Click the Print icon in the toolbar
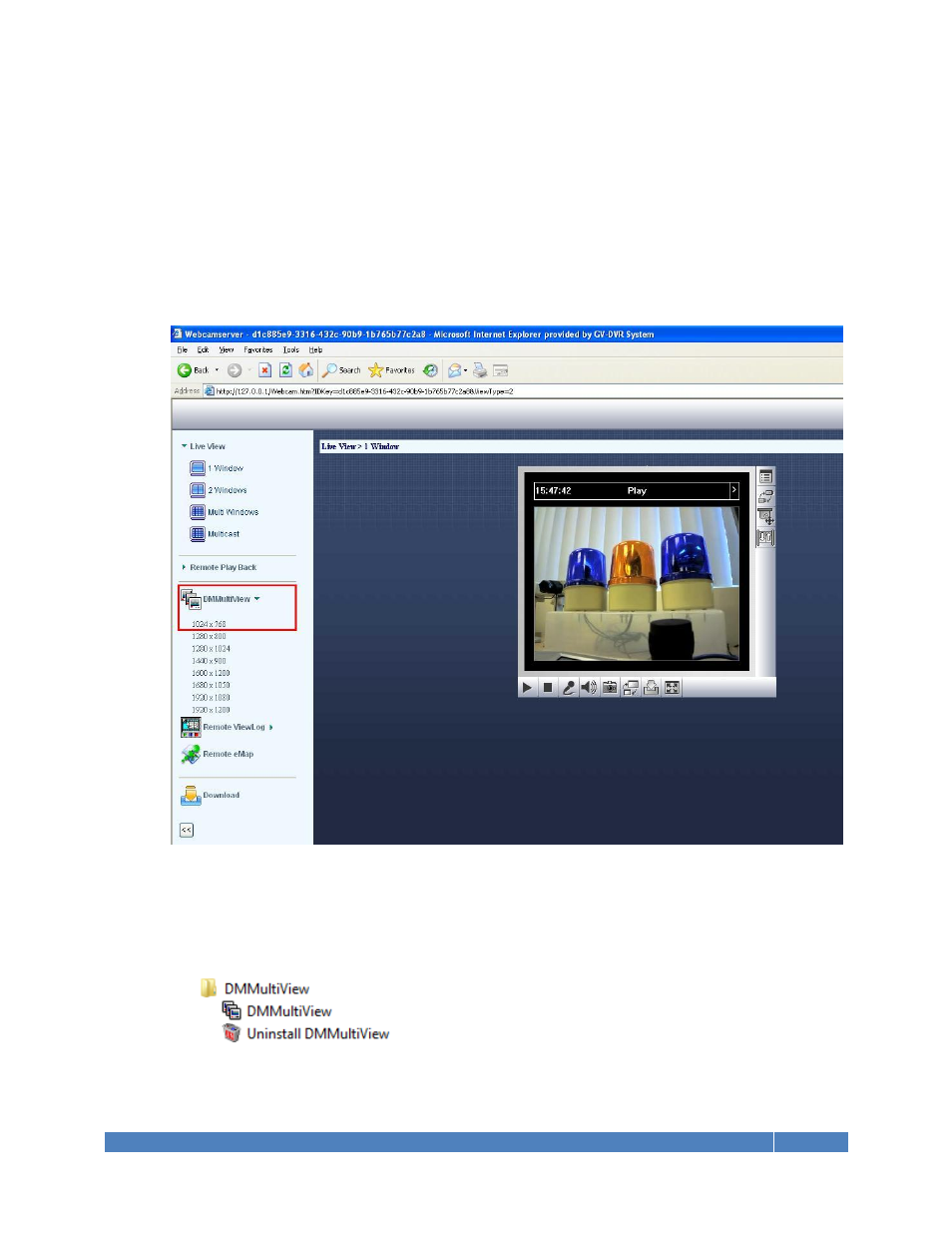Viewport: 952px width, 1233px height. (480, 370)
